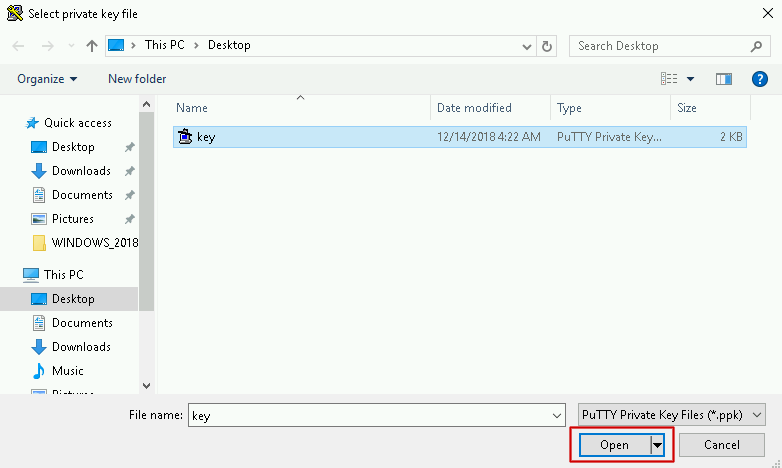Image resolution: width=782 pixels, height=468 pixels.
Task: Click the Change view layout icon
Action: click(670, 79)
